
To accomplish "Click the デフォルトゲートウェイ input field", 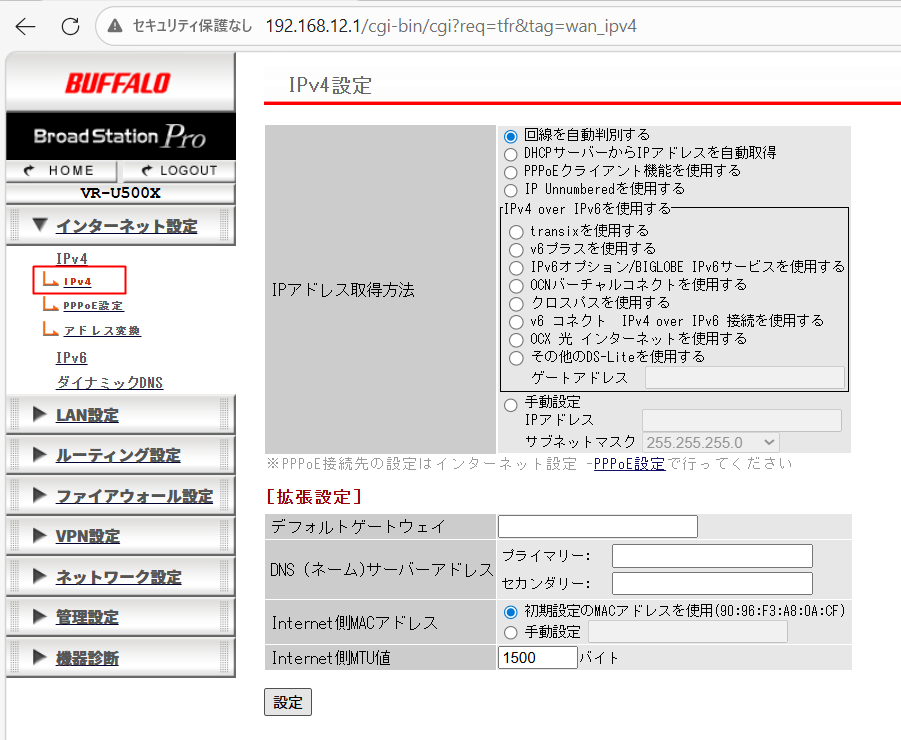I will coord(597,527).
